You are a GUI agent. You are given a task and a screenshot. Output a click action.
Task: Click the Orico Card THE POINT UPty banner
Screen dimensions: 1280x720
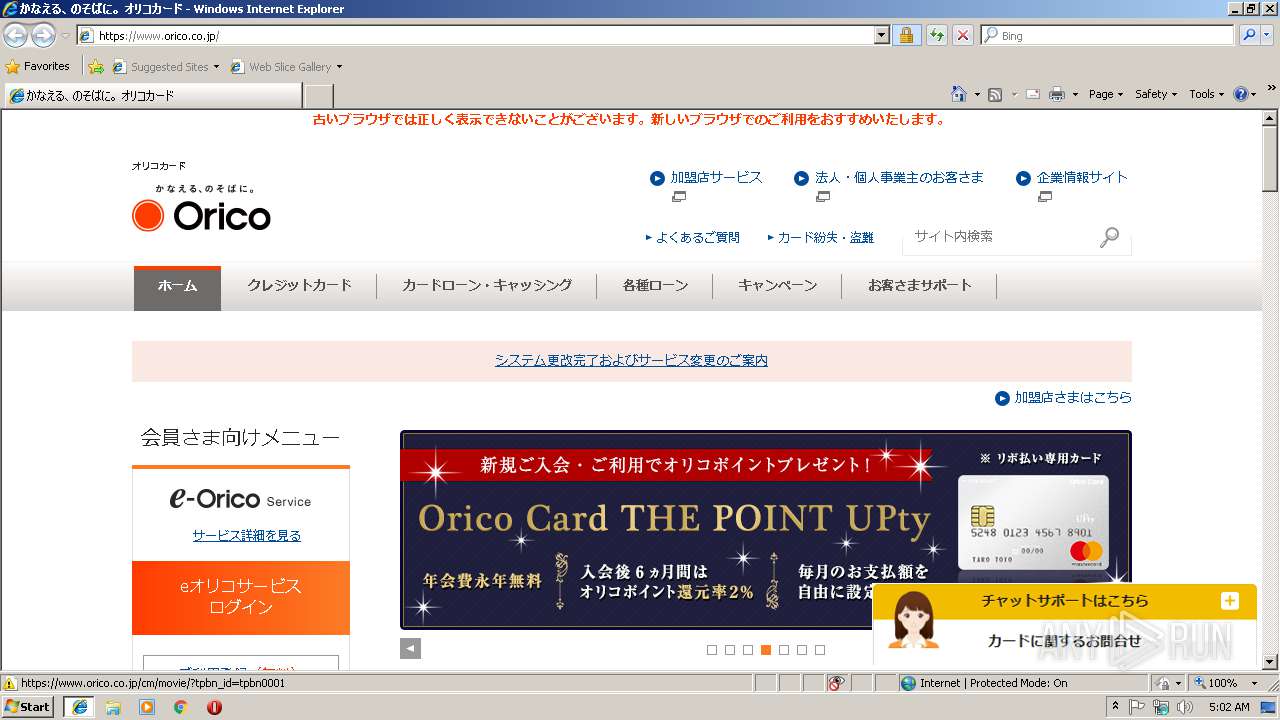765,530
